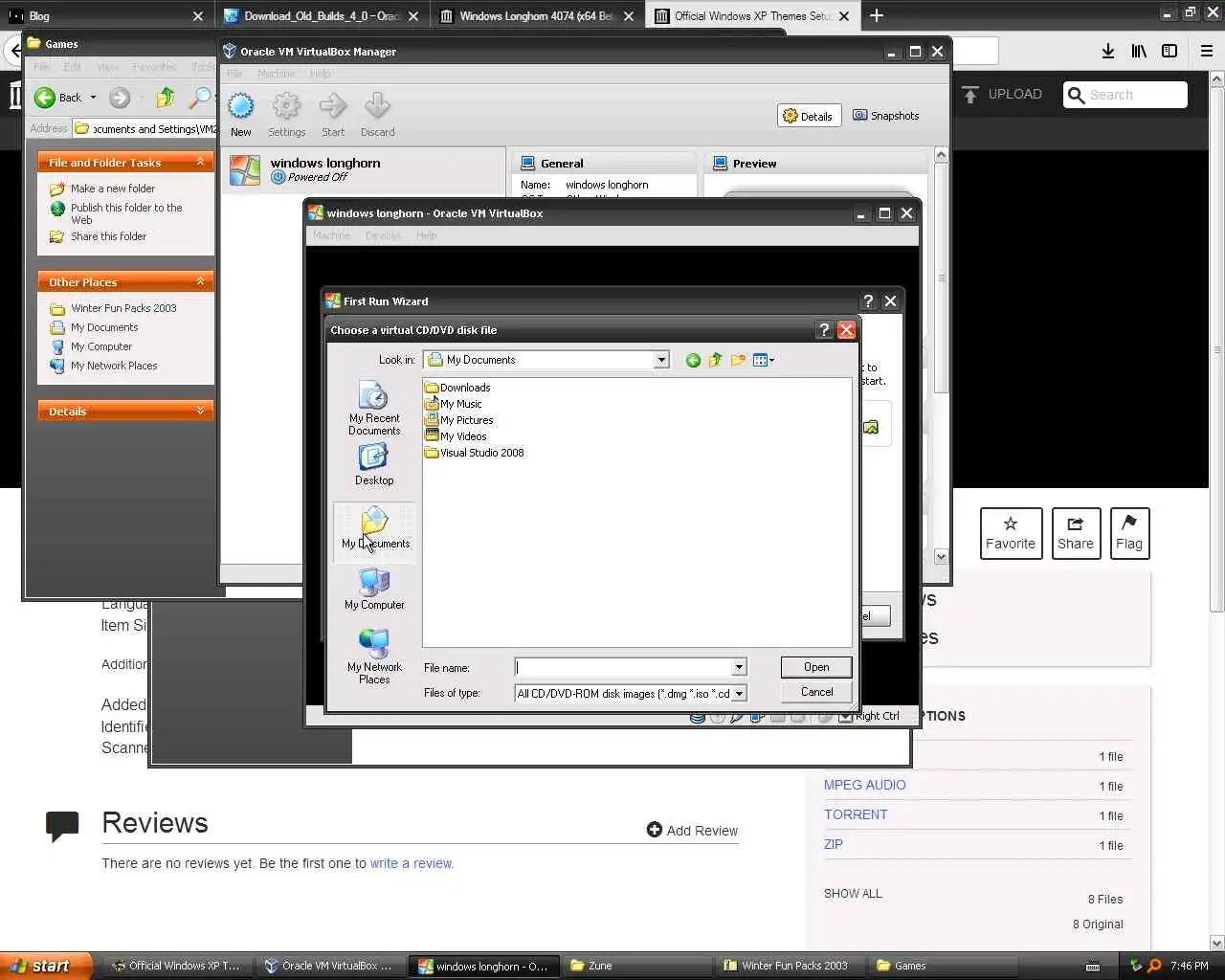
Task: Select the My Music folder
Action: (454, 404)
